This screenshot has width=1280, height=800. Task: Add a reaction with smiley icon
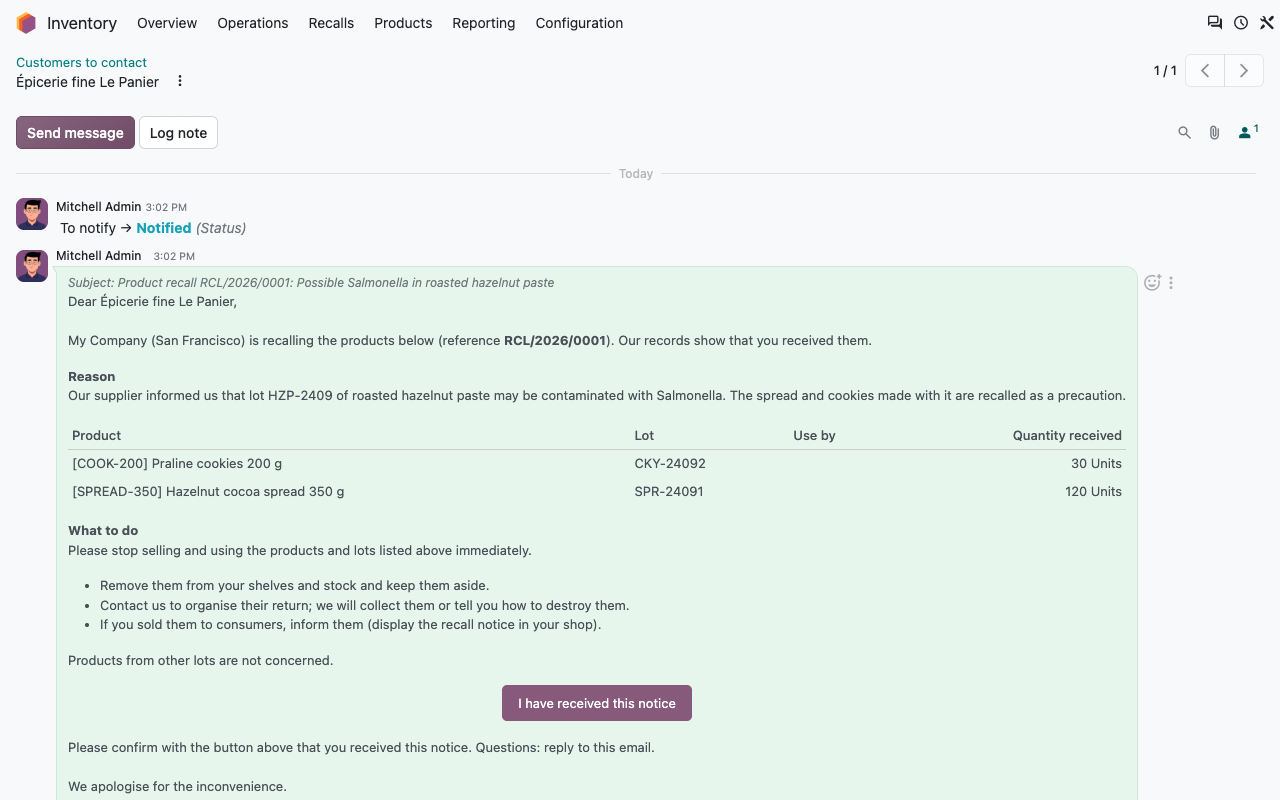click(x=1152, y=283)
